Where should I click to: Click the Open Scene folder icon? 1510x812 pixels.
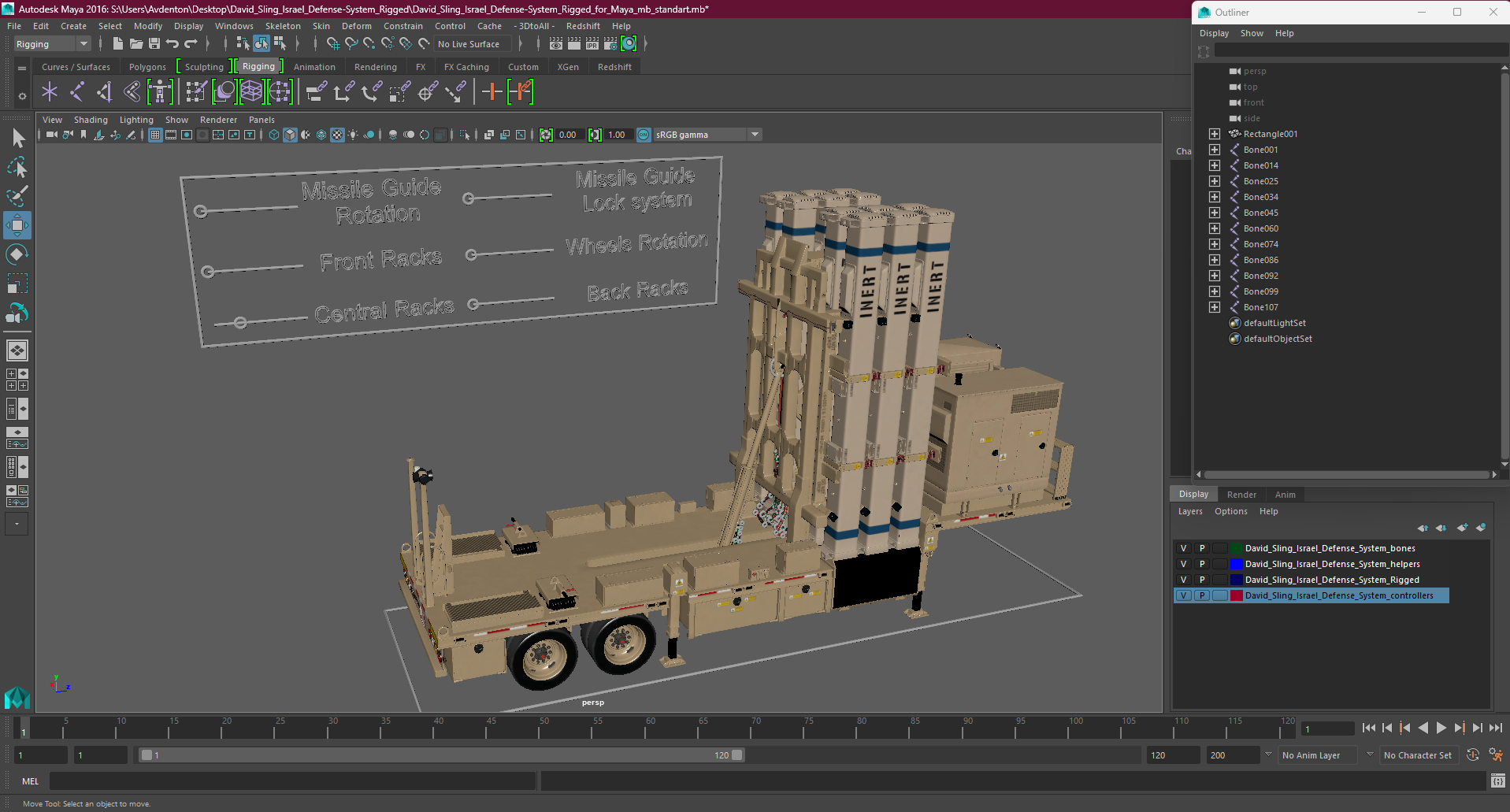[135, 44]
